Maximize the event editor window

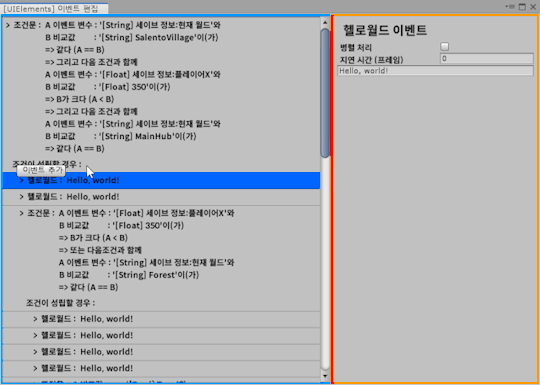[522, 7]
